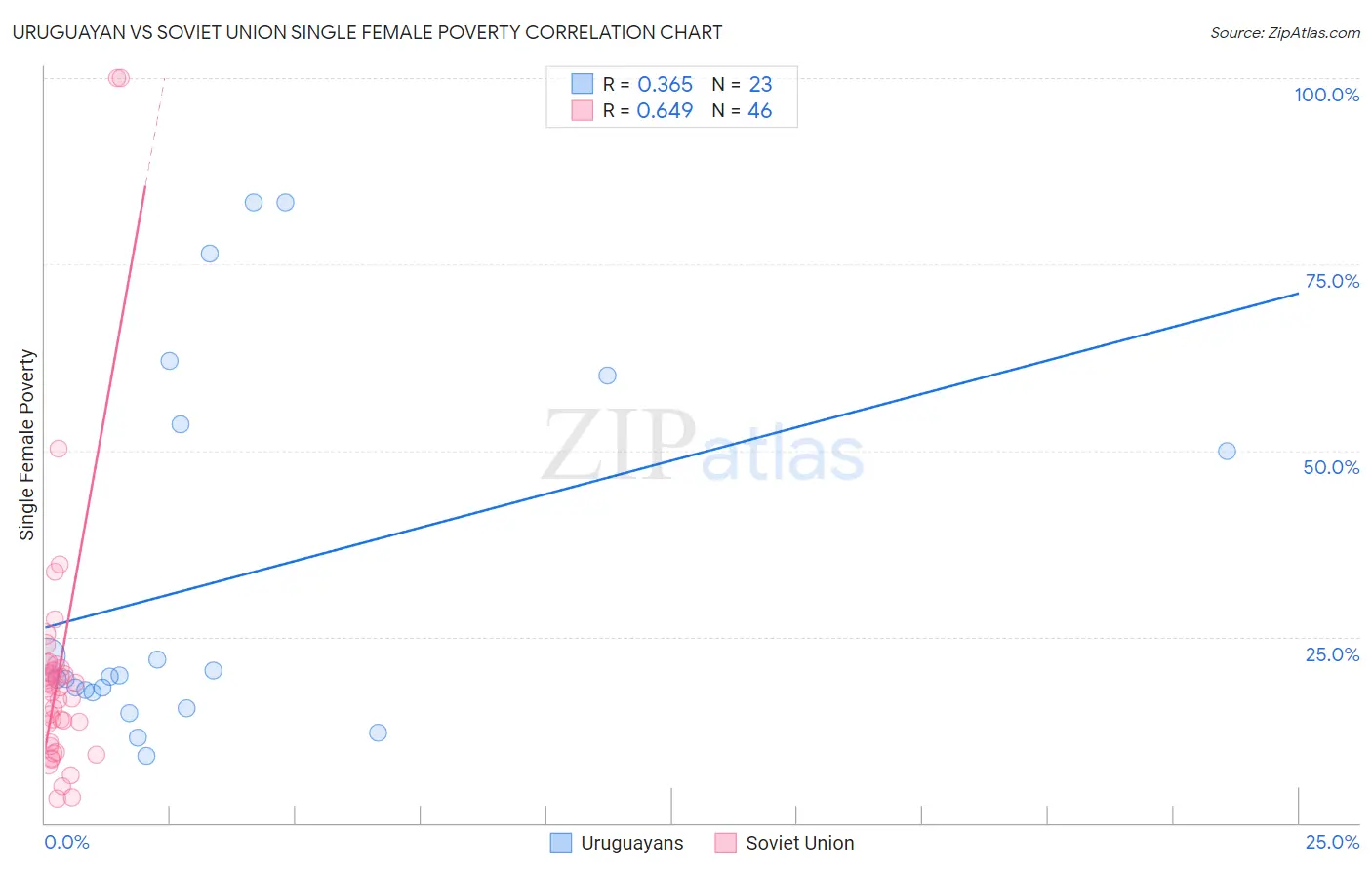Open the Source: ZipAtlas.com link

point(1285,32)
